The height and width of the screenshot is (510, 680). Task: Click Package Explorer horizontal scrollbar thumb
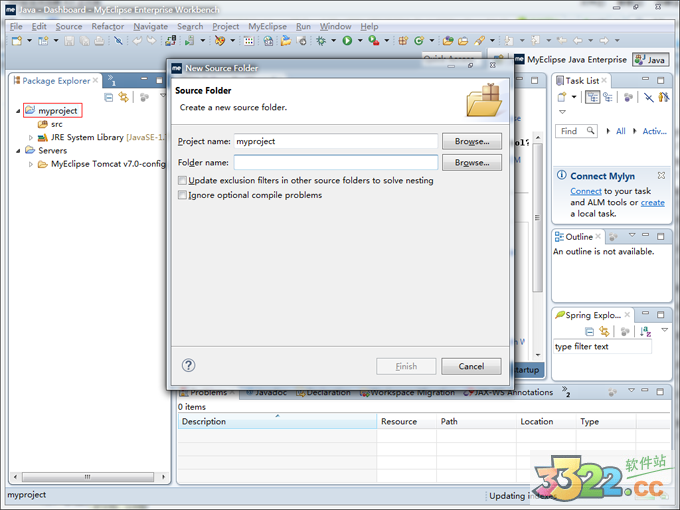88,477
